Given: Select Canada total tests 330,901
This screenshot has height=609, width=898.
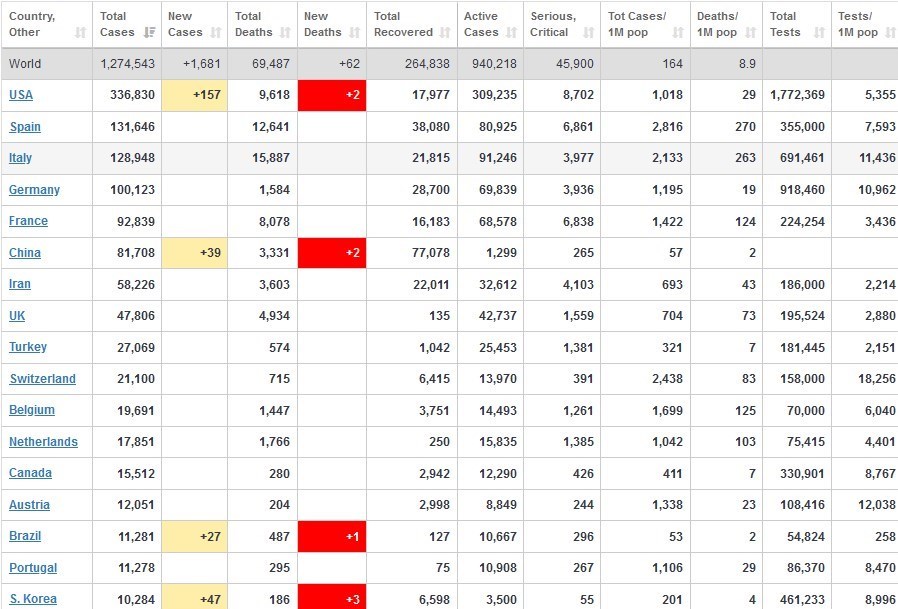Looking at the screenshot, I should pos(802,473).
